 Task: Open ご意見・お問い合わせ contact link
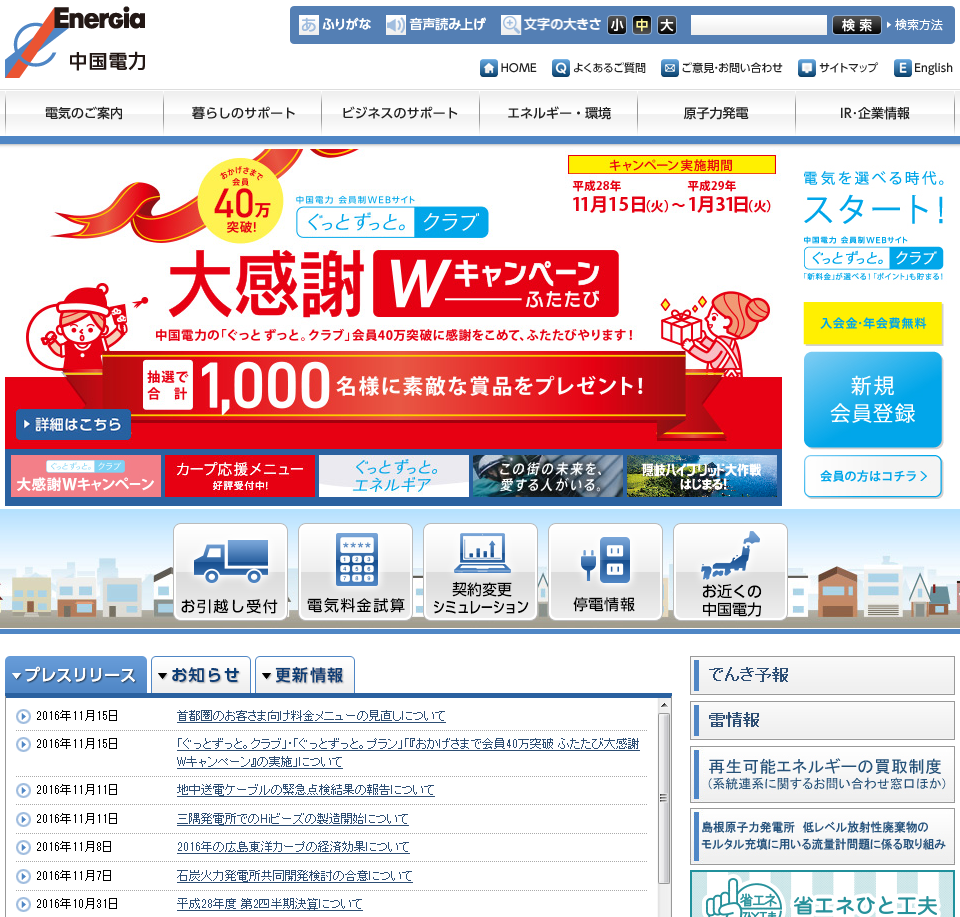(x=722, y=68)
